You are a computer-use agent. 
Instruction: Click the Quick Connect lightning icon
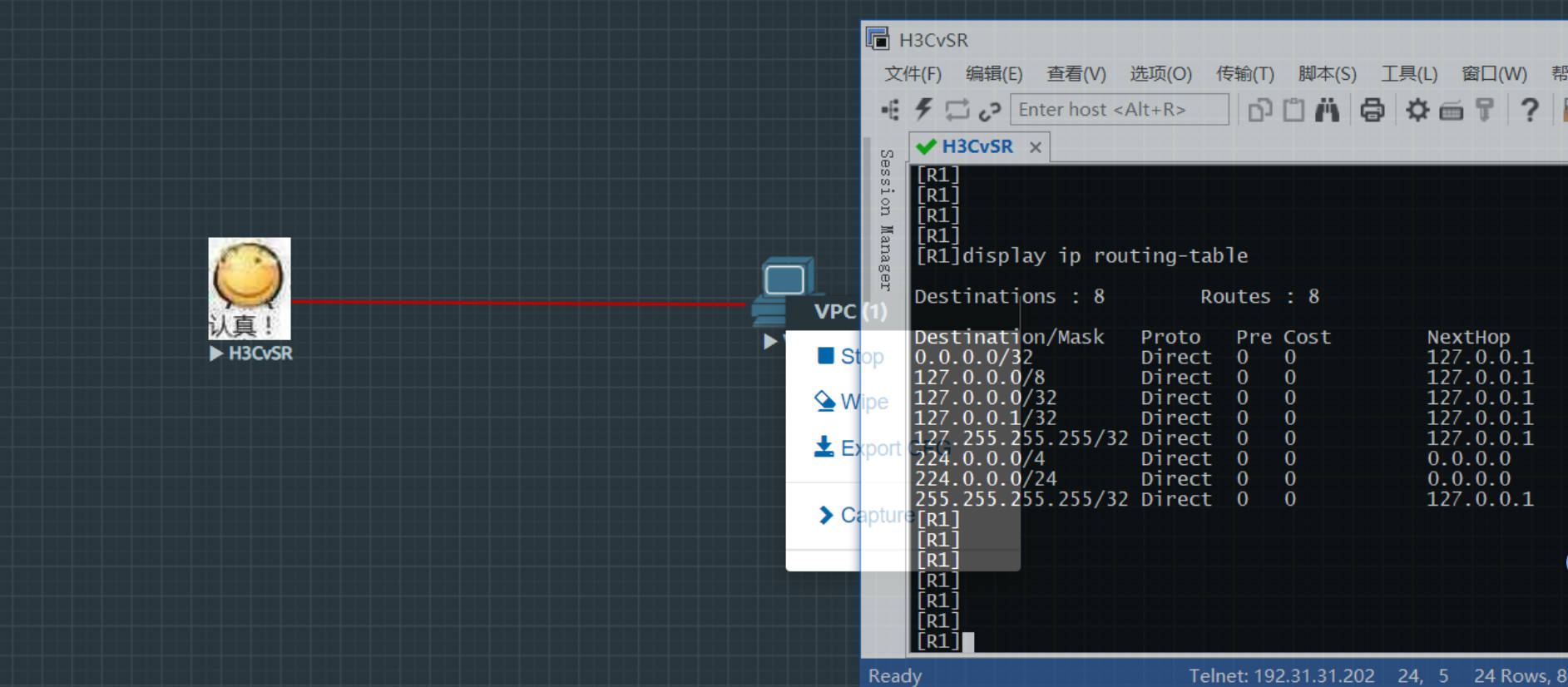(923, 109)
